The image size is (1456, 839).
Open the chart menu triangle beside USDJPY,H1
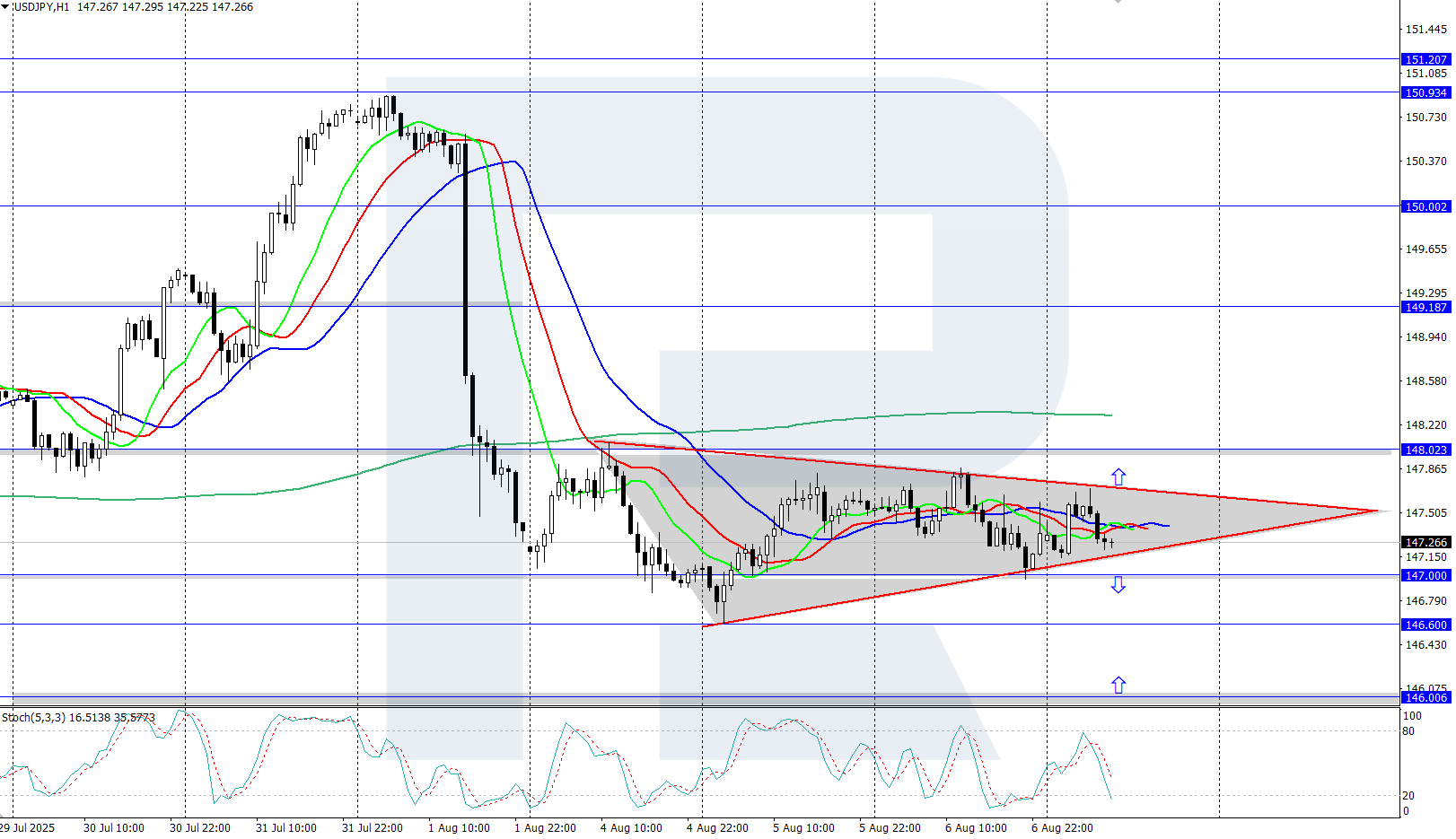coord(5,6)
